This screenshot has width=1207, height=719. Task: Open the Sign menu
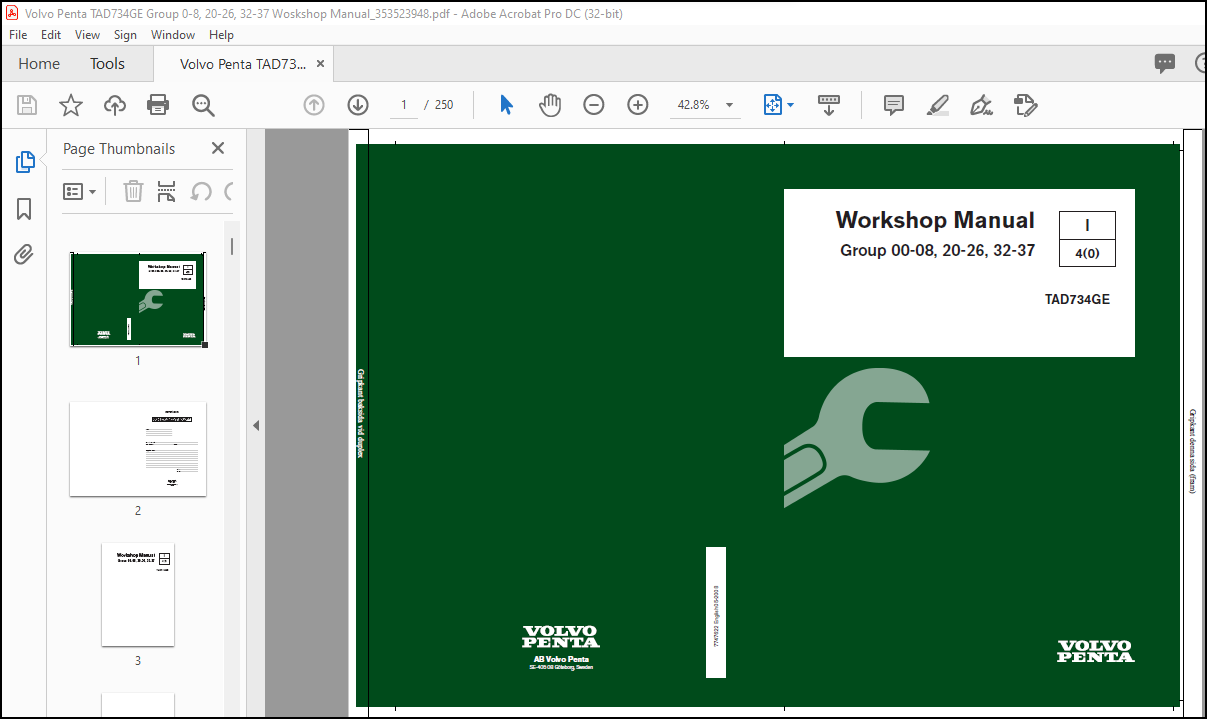click(125, 34)
